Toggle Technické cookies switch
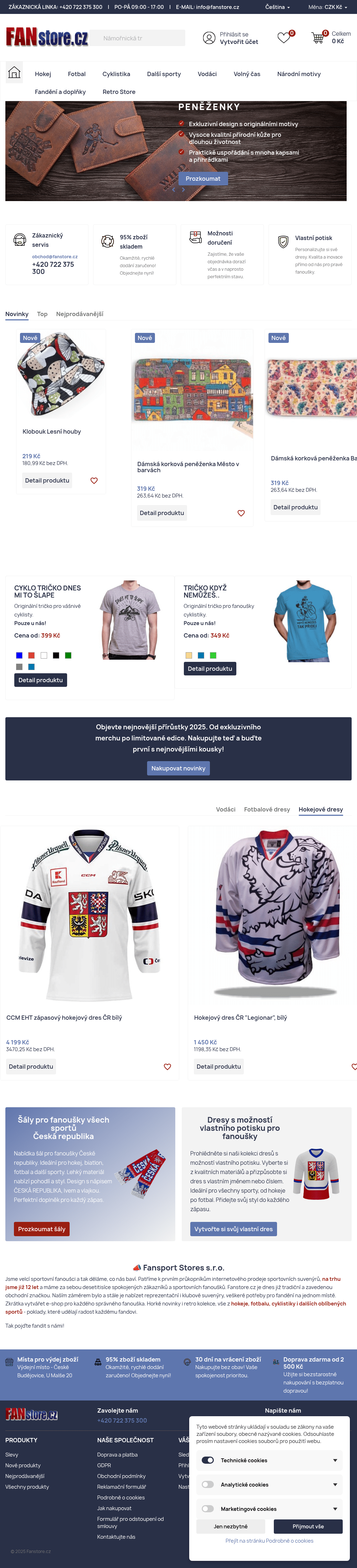Screen dimensions: 357x1568 coord(208,1460)
